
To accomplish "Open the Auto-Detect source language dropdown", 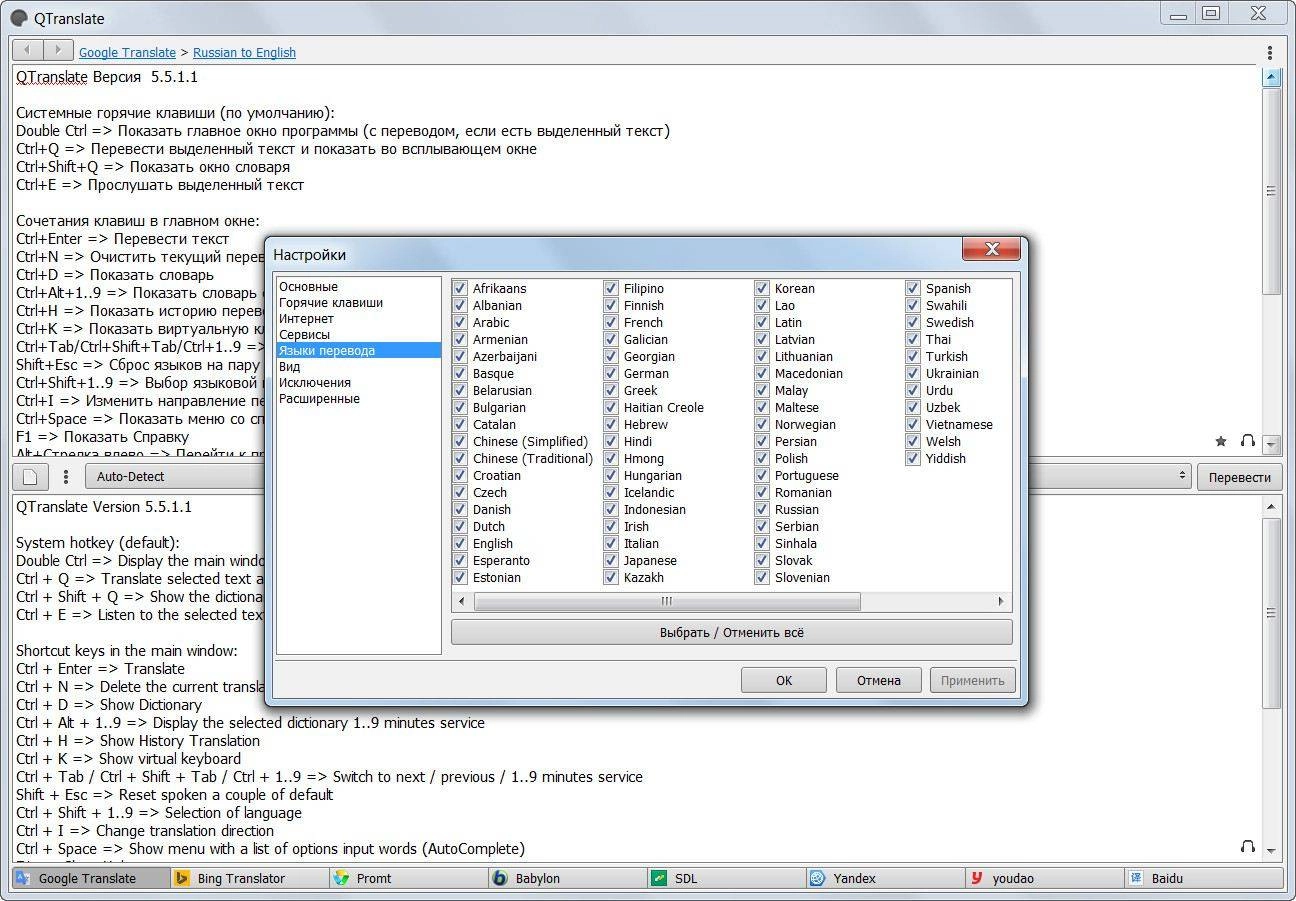I will [176, 477].
